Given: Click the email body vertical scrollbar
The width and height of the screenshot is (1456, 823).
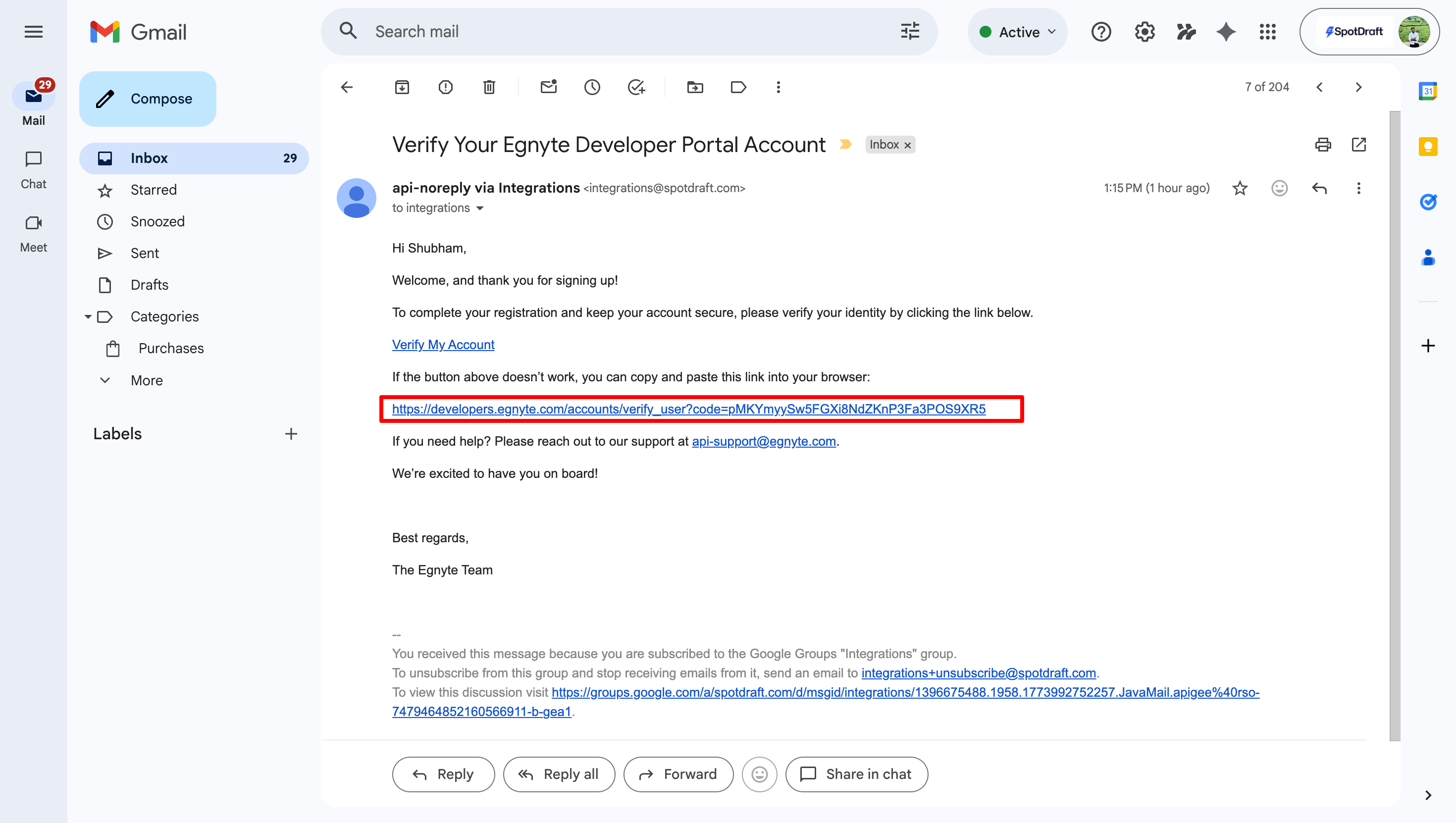Looking at the screenshot, I should coord(1395,424).
